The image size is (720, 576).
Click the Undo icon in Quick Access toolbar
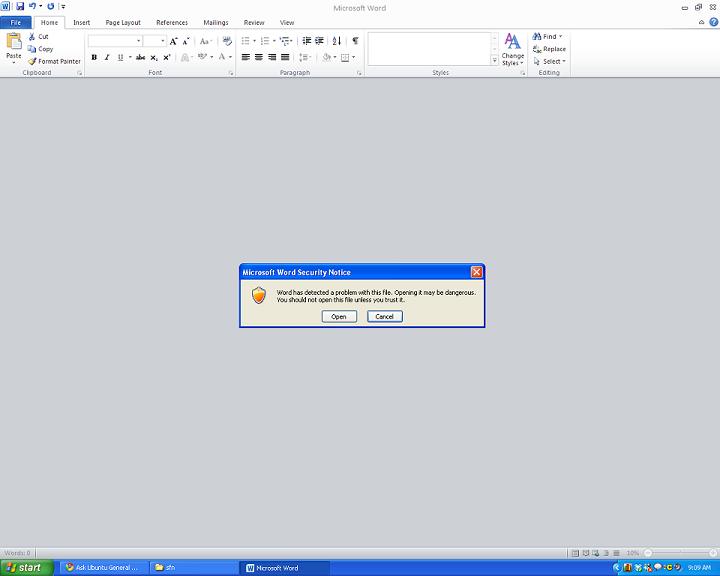coord(32,6)
